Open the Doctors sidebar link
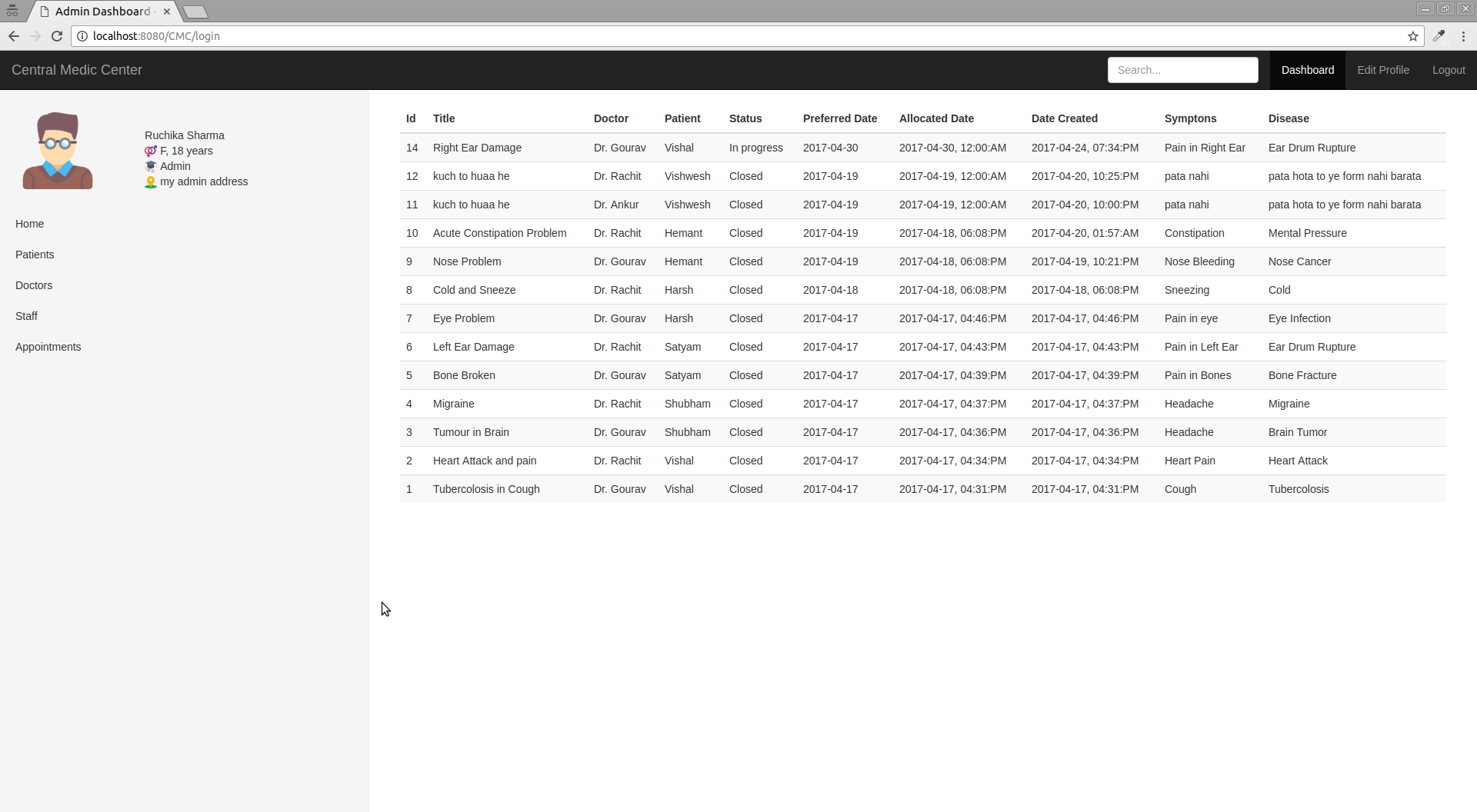This screenshot has width=1477, height=812. click(34, 285)
